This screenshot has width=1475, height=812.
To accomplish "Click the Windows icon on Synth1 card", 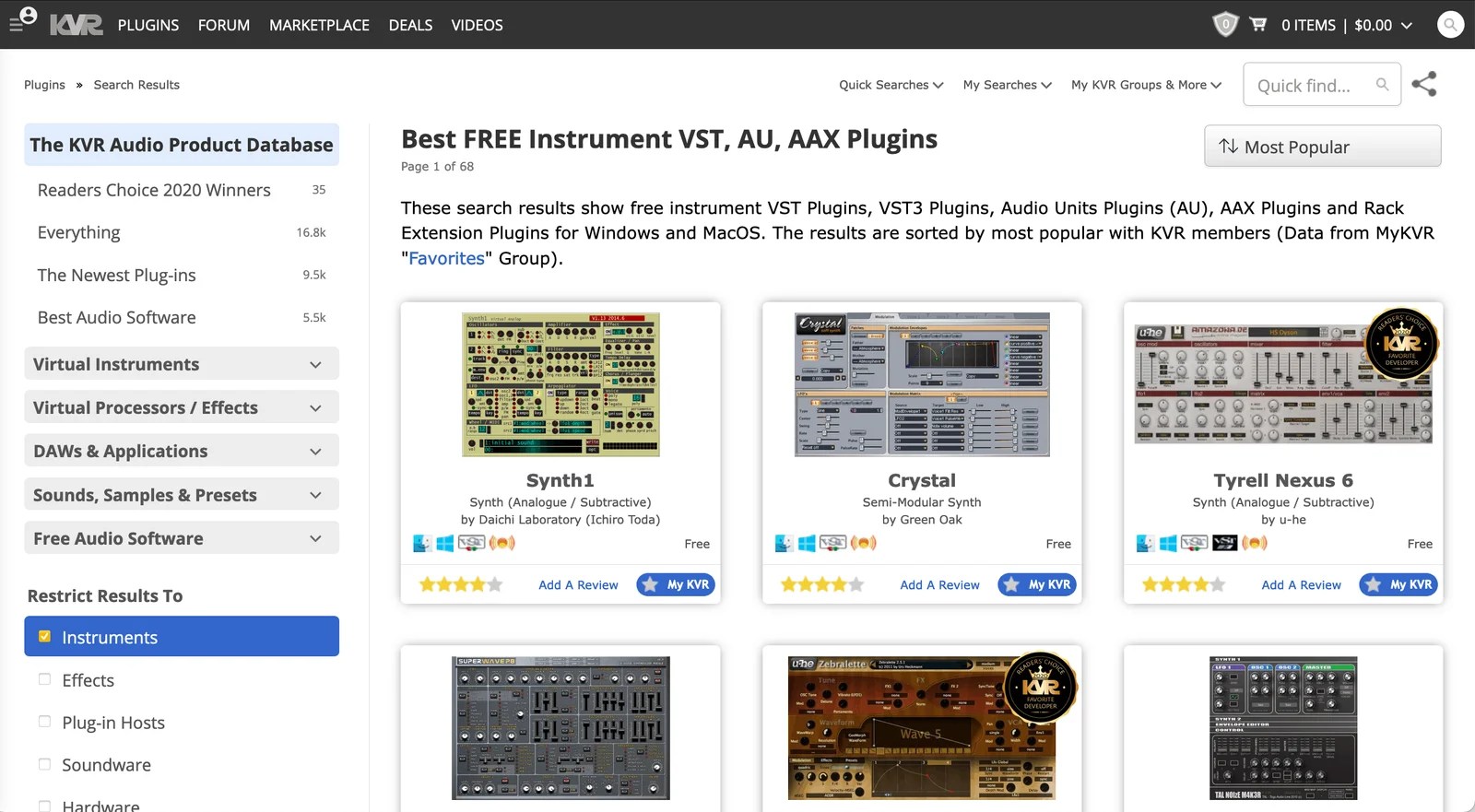I will click(445, 544).
